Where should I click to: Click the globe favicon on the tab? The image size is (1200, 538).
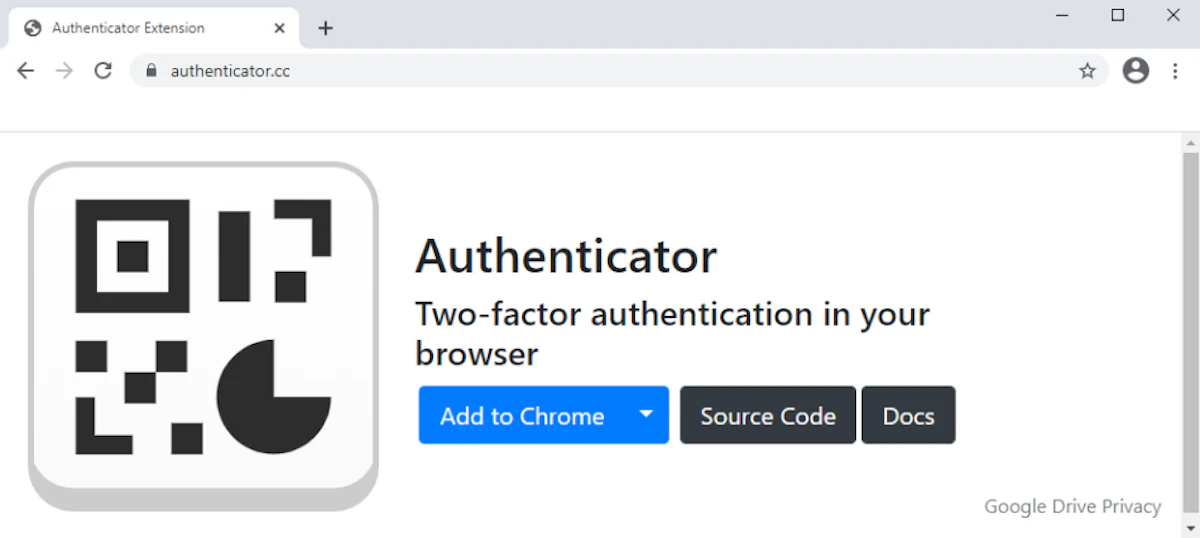pyautogui.click(x=33, y=28)
